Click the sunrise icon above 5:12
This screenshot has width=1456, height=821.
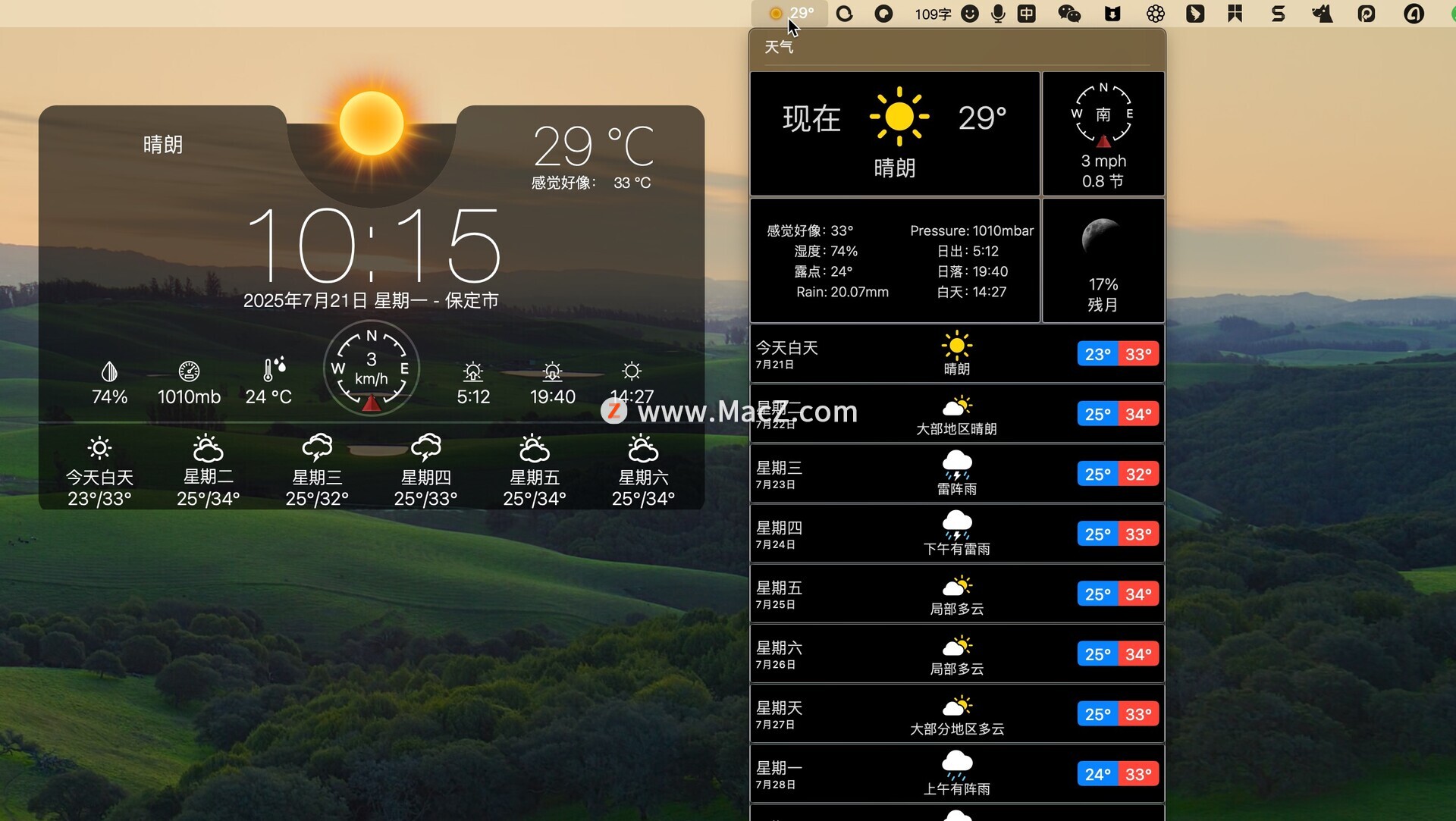473,371
